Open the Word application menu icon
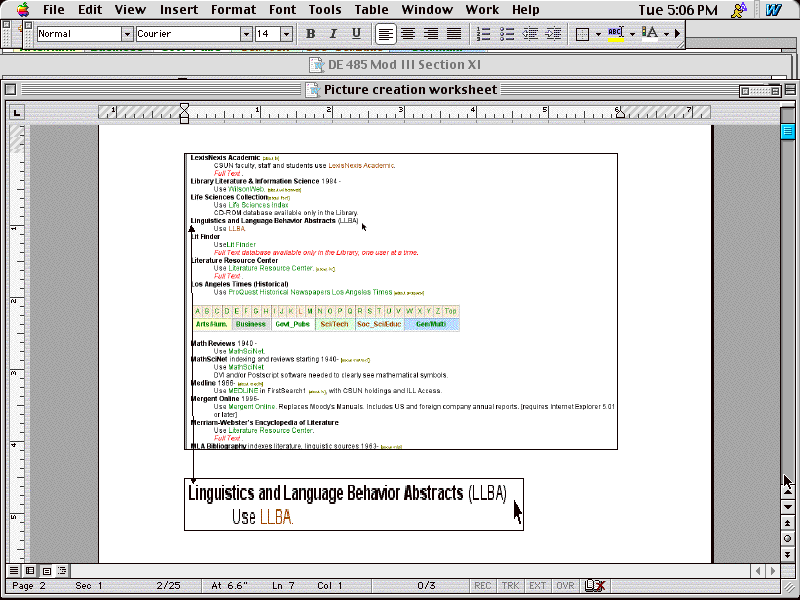 coord(773,10)
